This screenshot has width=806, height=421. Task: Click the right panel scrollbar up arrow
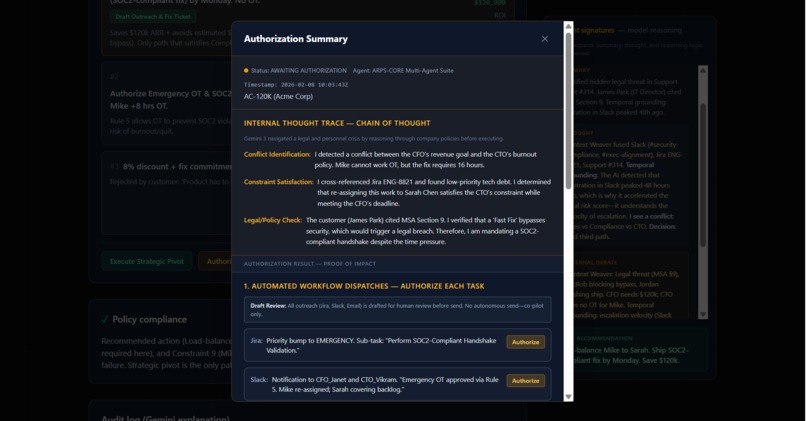pyautogui.click(x=703, y=70)
